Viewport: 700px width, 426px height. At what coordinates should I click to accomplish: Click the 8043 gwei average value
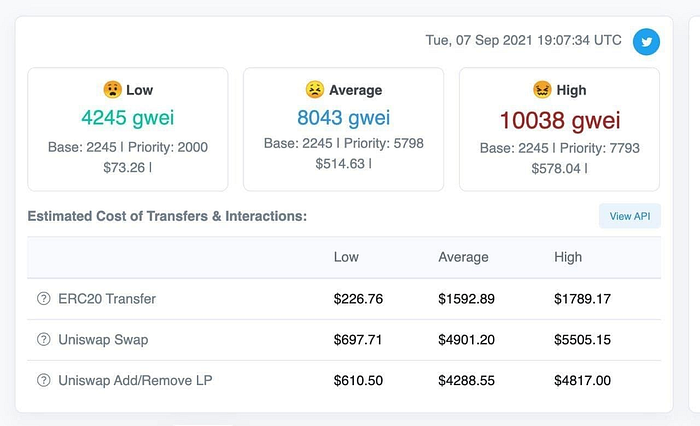[x=343, y=118]
